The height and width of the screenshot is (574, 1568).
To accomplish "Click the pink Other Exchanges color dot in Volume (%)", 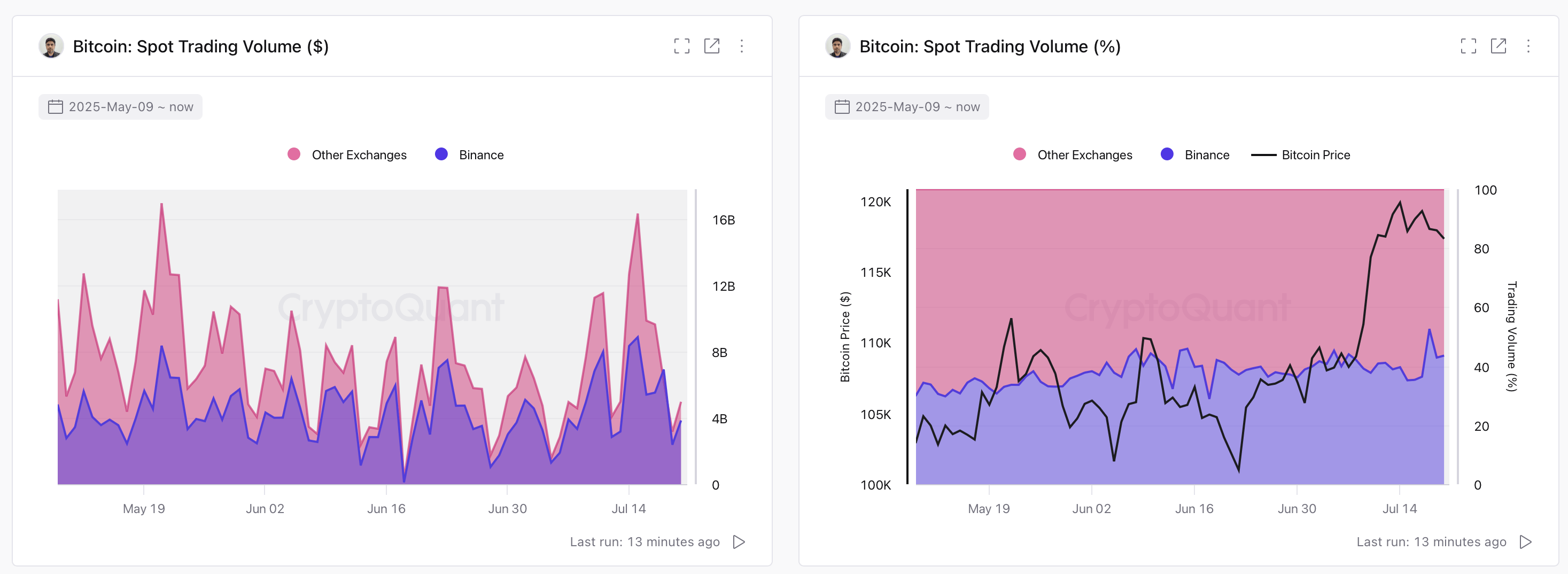I will pyautogui.click(x=1020, y=154).
